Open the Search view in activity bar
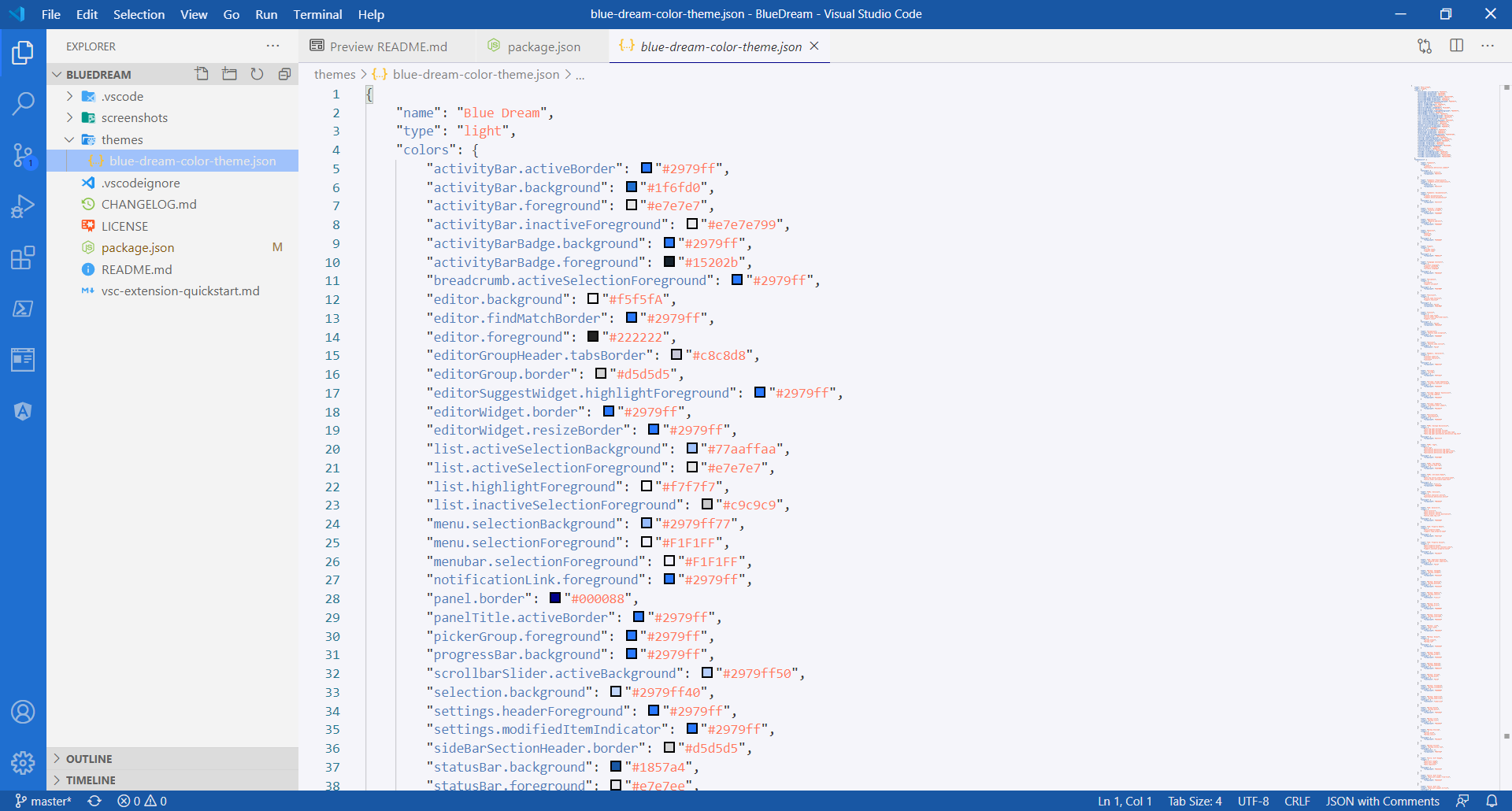Screen dimensions: 1512x811 coord(23,103)
